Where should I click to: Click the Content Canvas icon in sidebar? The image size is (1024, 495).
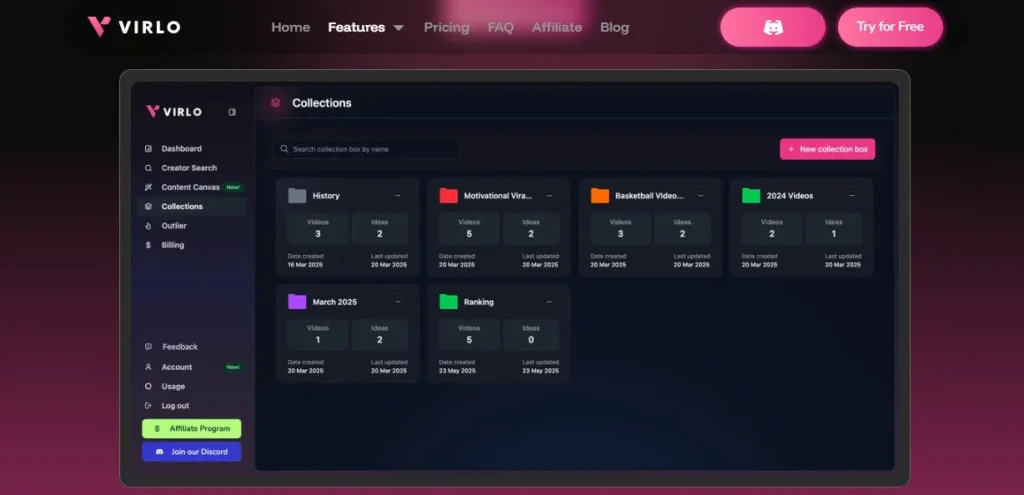point(148,187)
